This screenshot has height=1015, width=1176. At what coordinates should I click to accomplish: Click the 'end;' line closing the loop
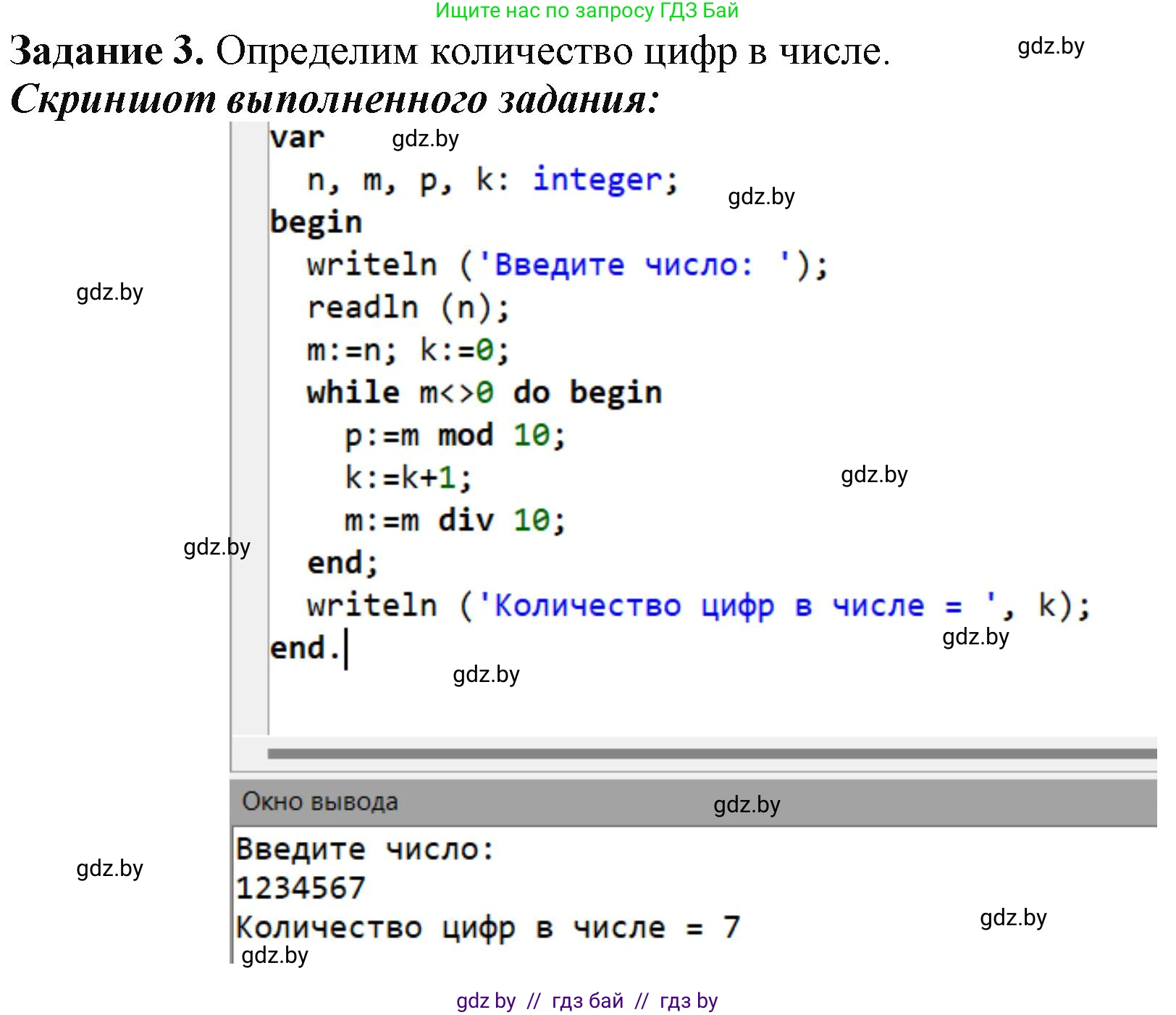pyautogui.click(x=343, y=563)
